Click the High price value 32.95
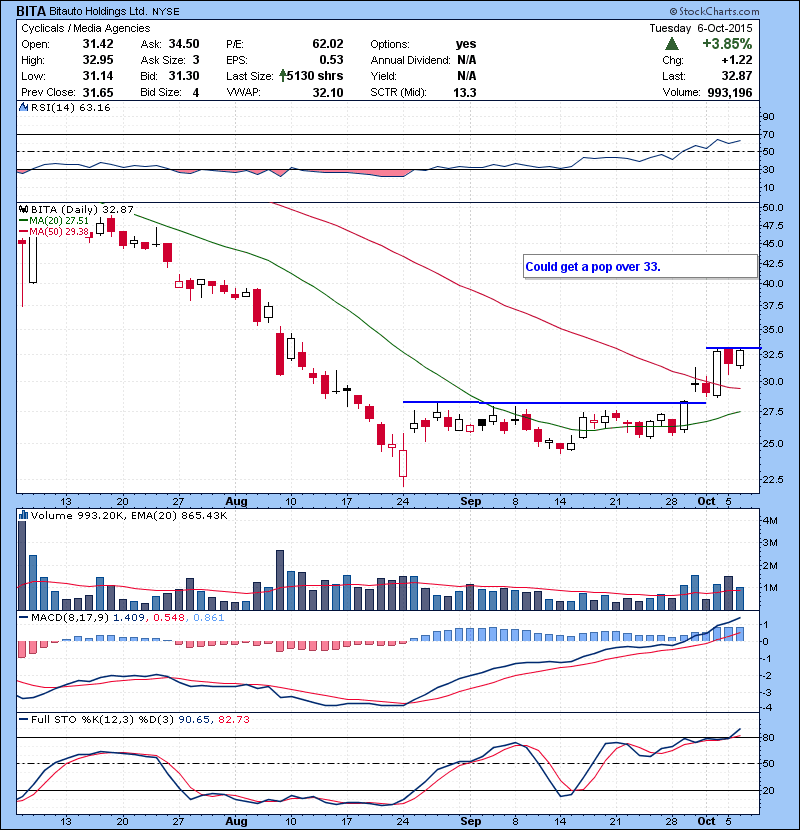Screen dimensions: 800x830 98,60
